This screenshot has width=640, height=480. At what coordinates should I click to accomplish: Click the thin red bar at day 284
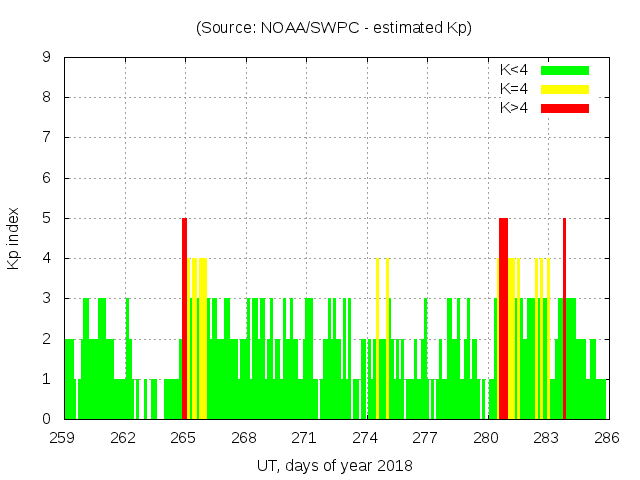click(564, 320)
